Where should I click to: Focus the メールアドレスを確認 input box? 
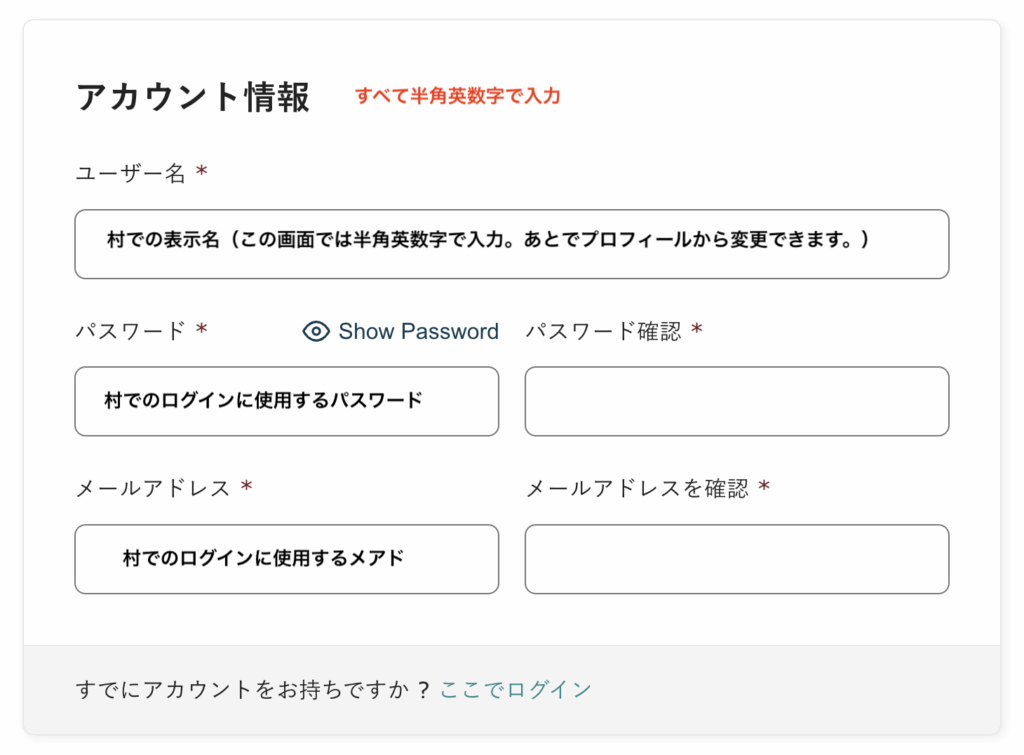click(x=736, y=559)
